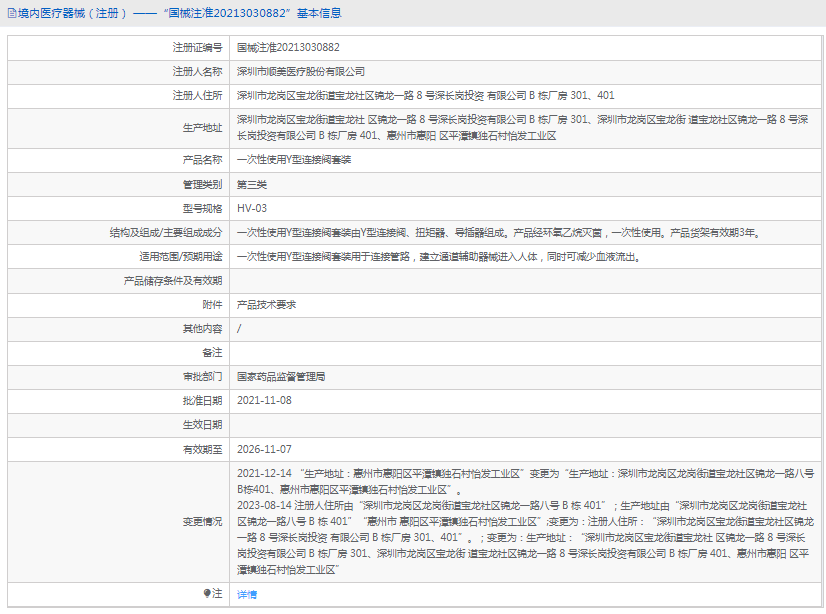
Task: Click the slash value in the 其他内容 row
Action: tap(239, 329)
